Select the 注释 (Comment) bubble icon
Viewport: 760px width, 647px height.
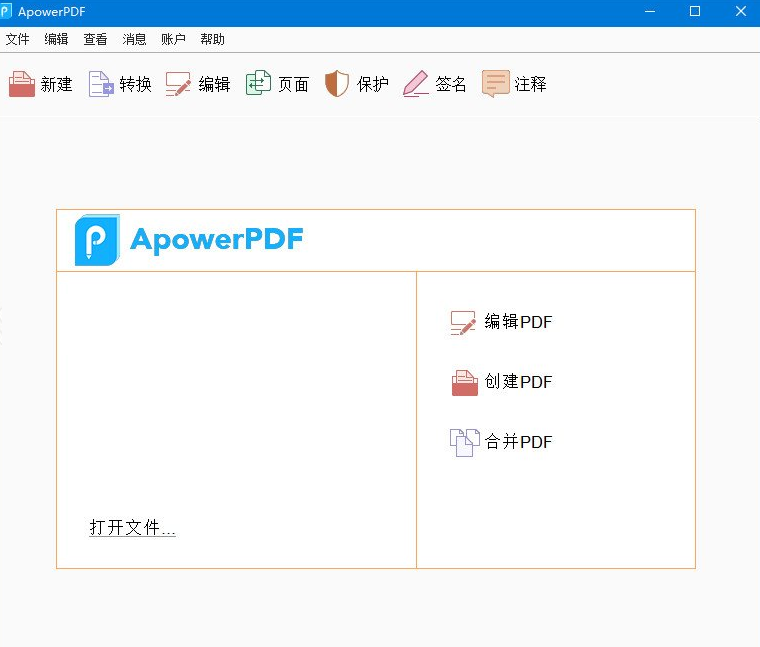click(x=495, y=83)
